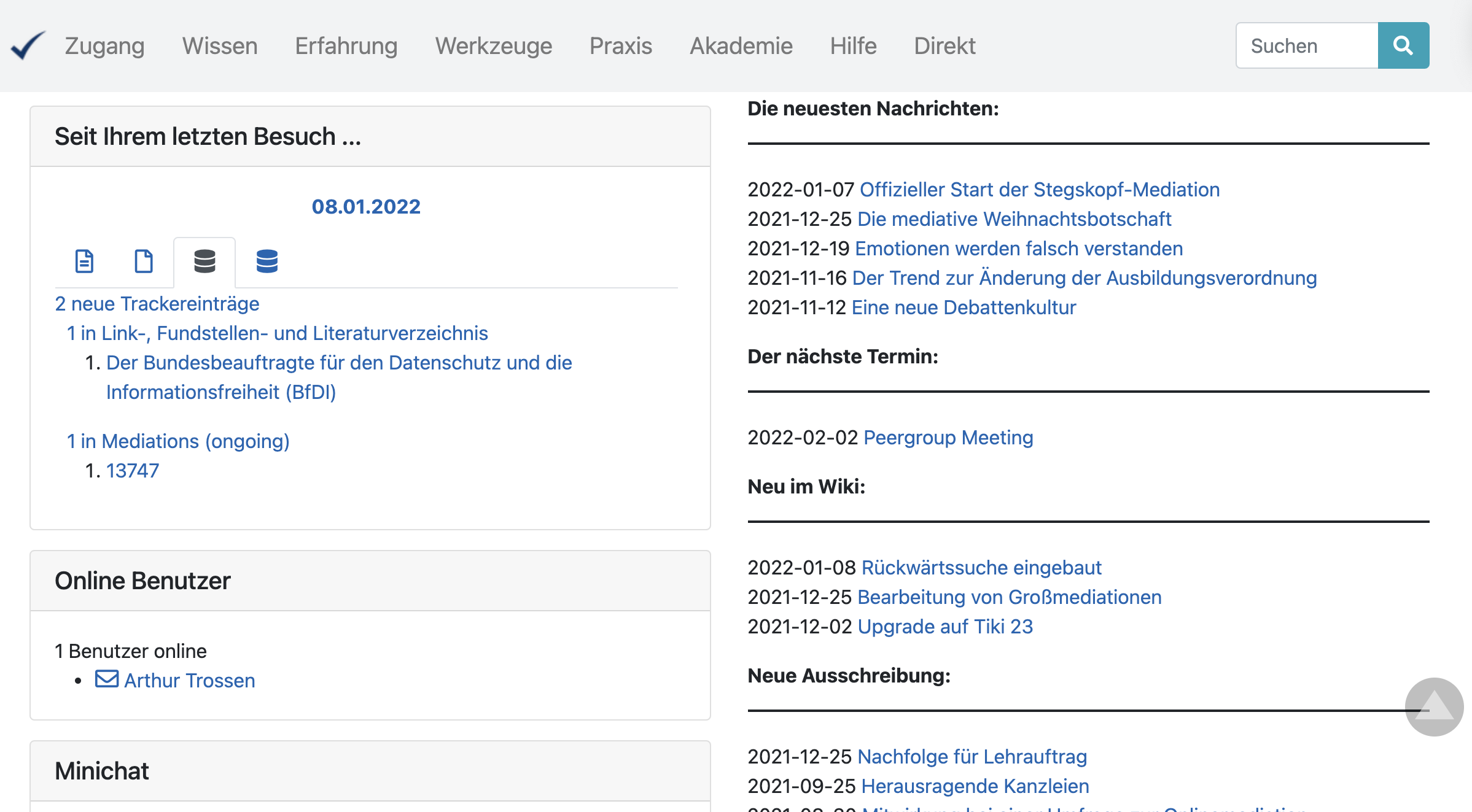
Task: Open Upgrade auf Tiki 23 wiki link
Action: tap(944, 627)
